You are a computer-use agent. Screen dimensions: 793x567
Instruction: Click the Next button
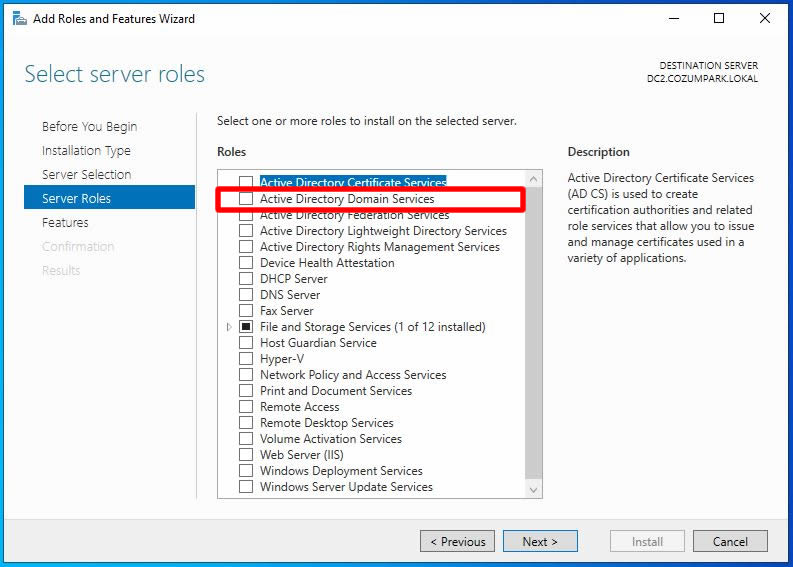(539, 541)
